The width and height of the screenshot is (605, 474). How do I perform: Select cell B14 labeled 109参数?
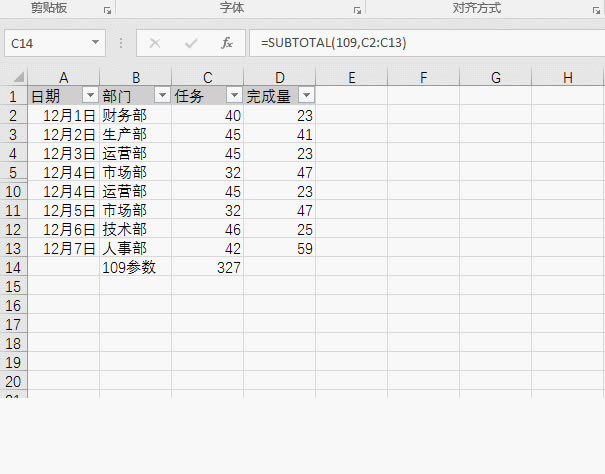135,267
